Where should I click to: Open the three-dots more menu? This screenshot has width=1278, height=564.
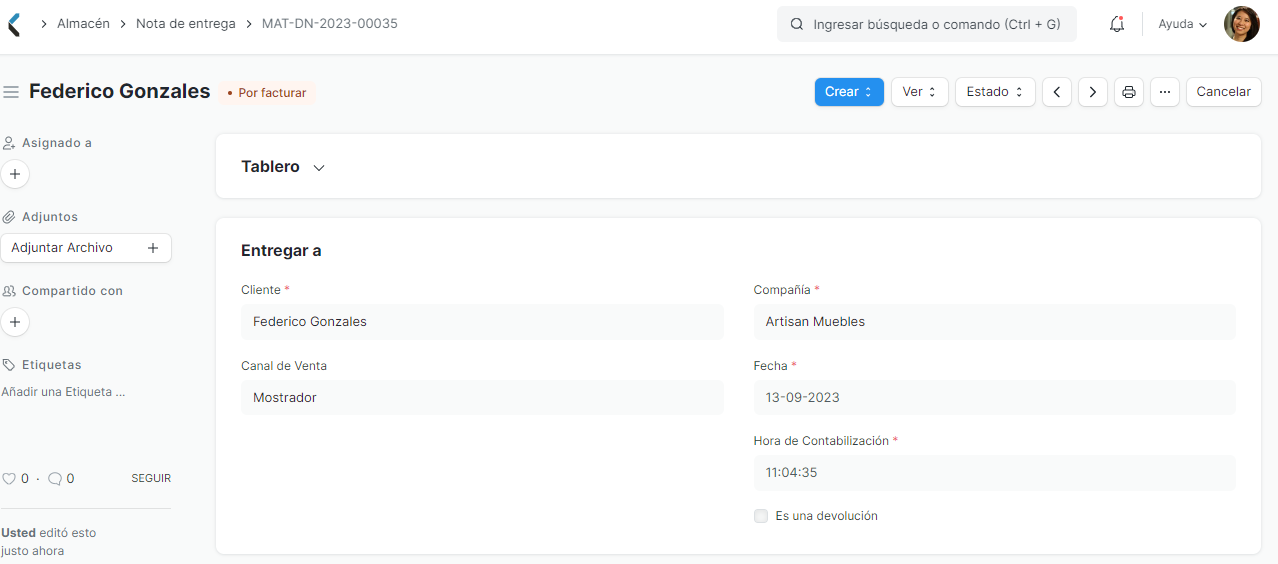[x=1165, y=92]
